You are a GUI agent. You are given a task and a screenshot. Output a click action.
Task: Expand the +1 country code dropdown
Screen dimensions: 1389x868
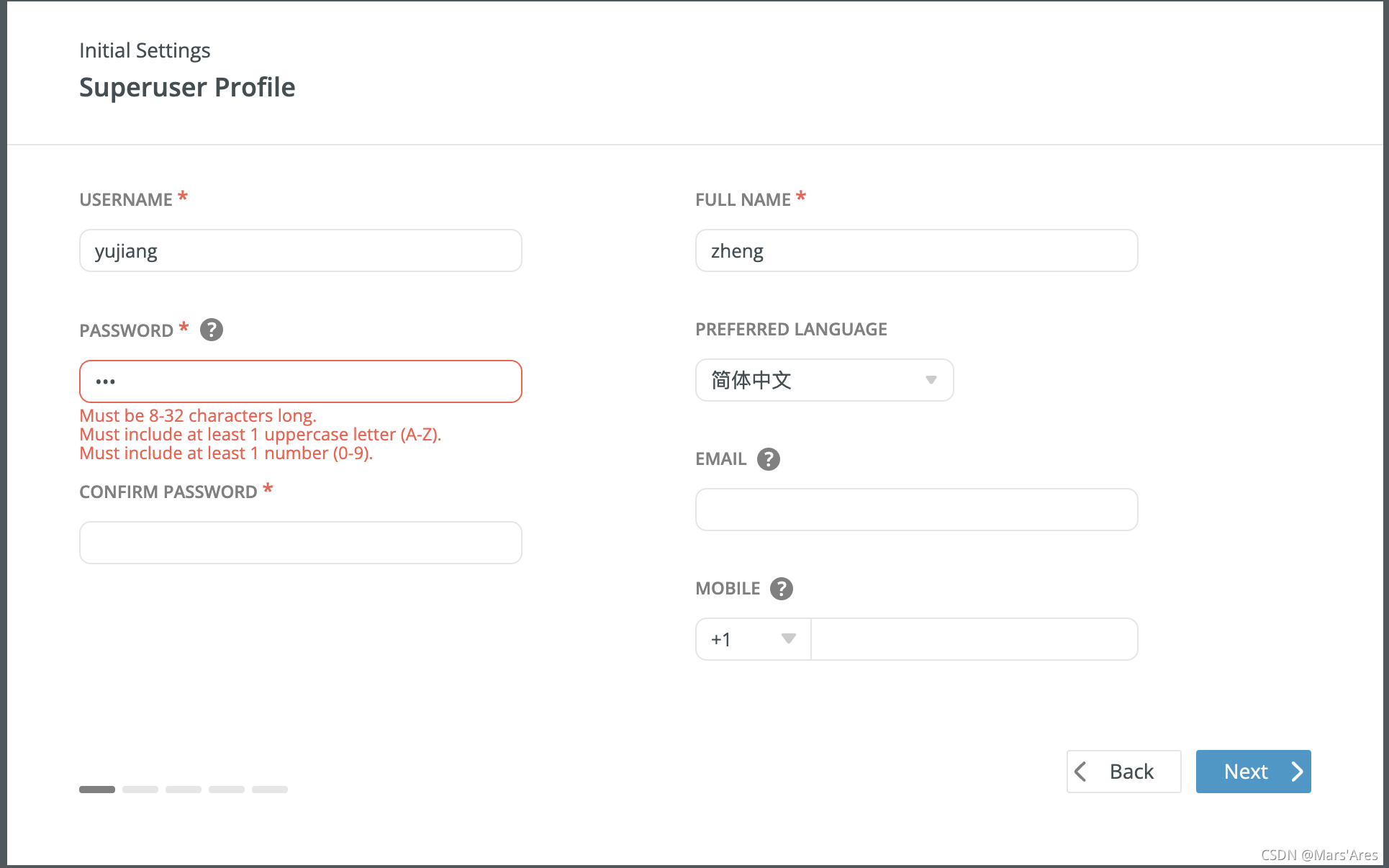[788, 639]
